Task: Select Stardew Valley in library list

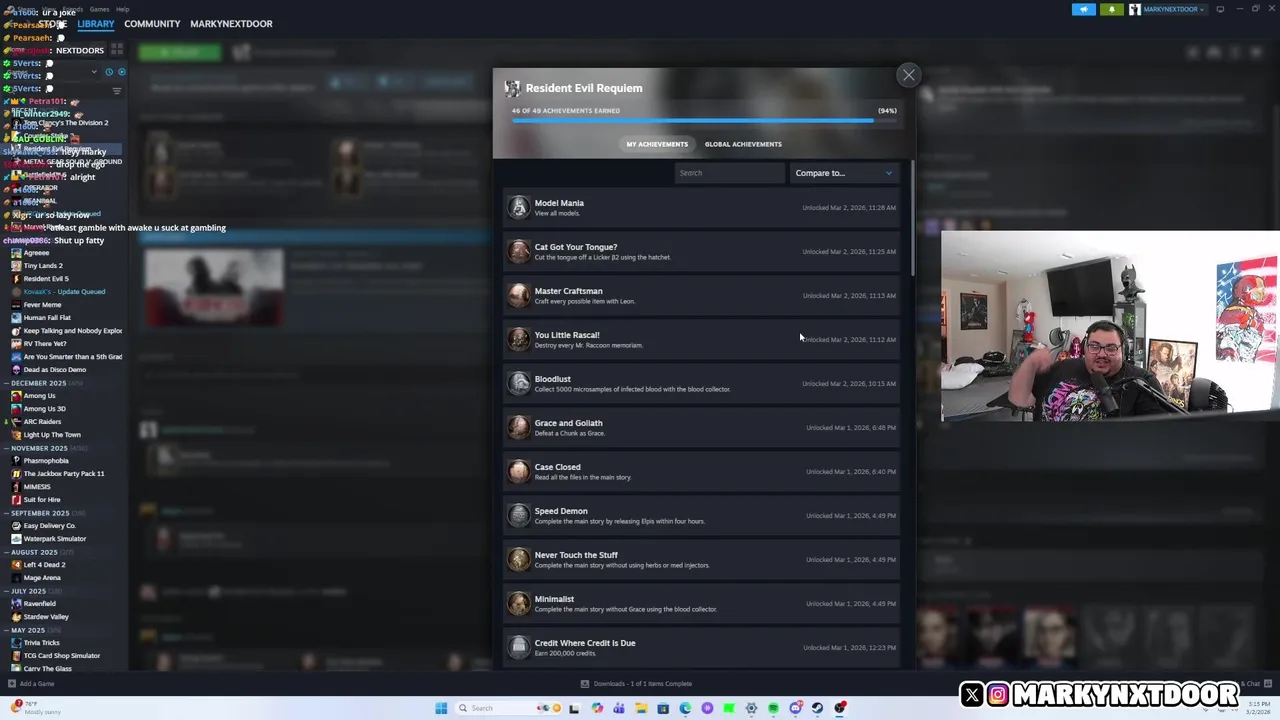Action: pos(46,617)
